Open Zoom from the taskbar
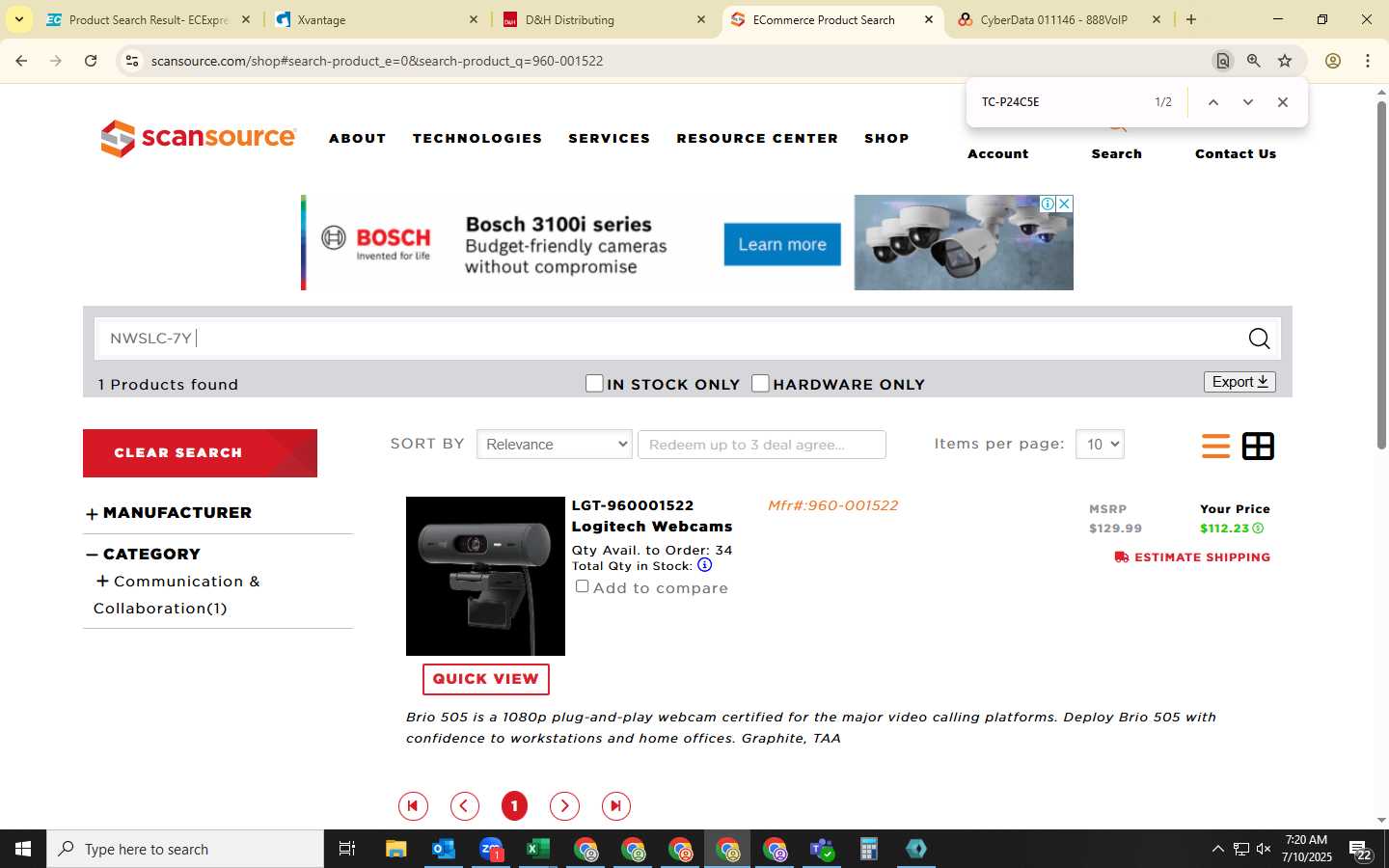 (x=491, y=849)
